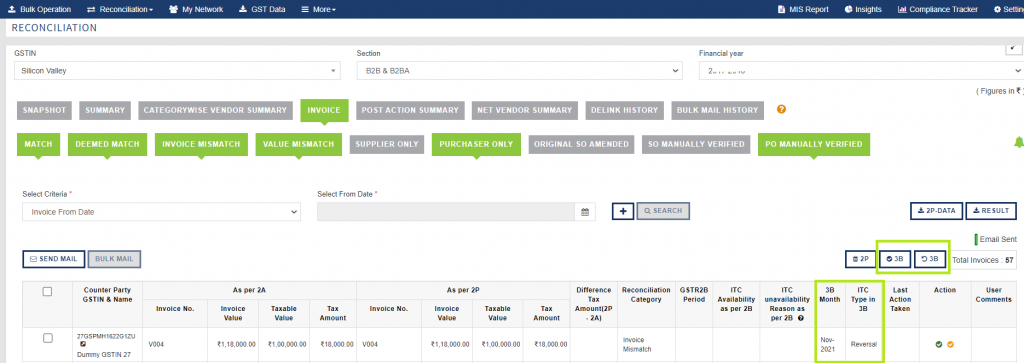The image size is (1024, 363).
Task: Open the Net Vendor Summary tab
Action: pyautogui.click(x=524, y=110)
